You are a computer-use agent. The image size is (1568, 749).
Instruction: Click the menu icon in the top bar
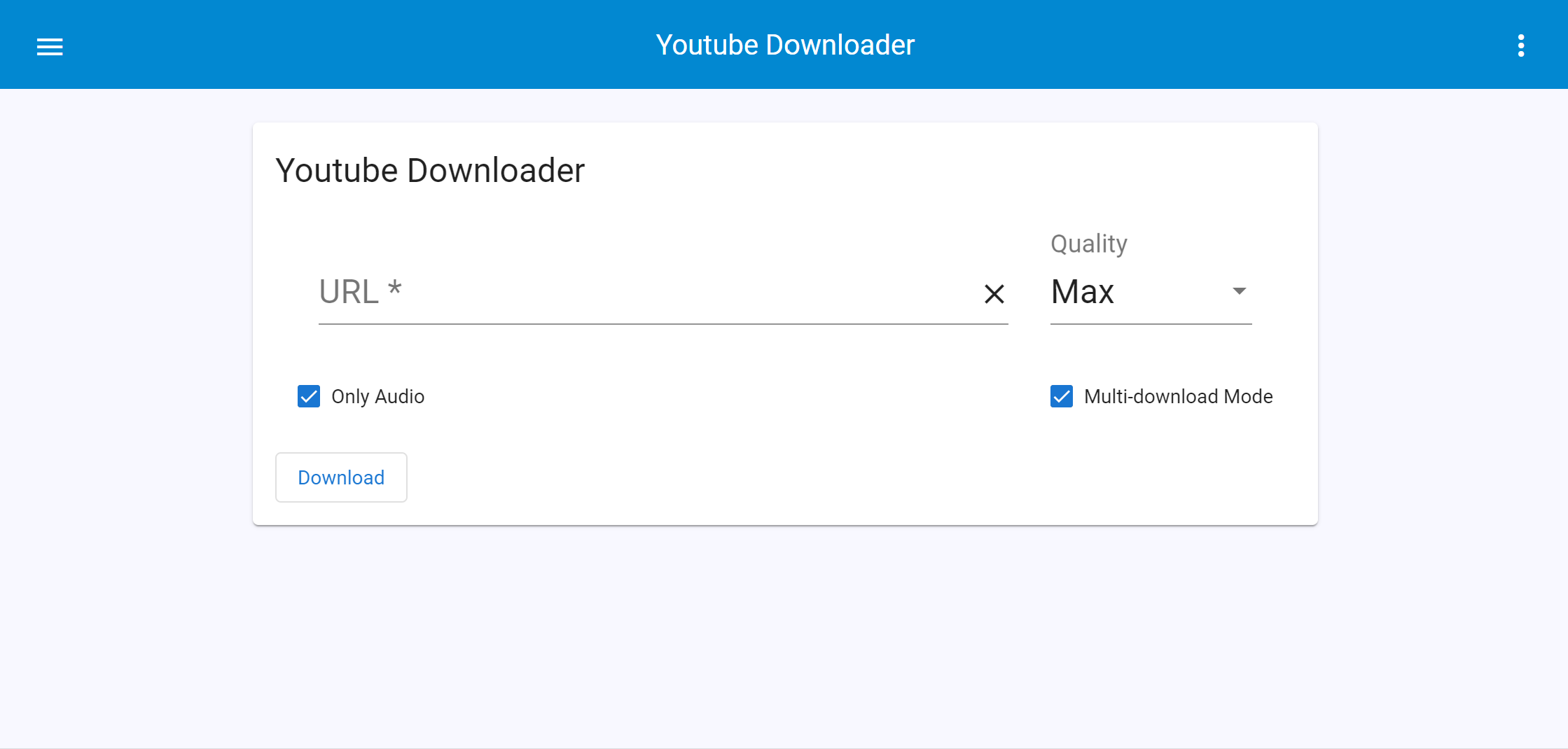[x=49, y=46]
